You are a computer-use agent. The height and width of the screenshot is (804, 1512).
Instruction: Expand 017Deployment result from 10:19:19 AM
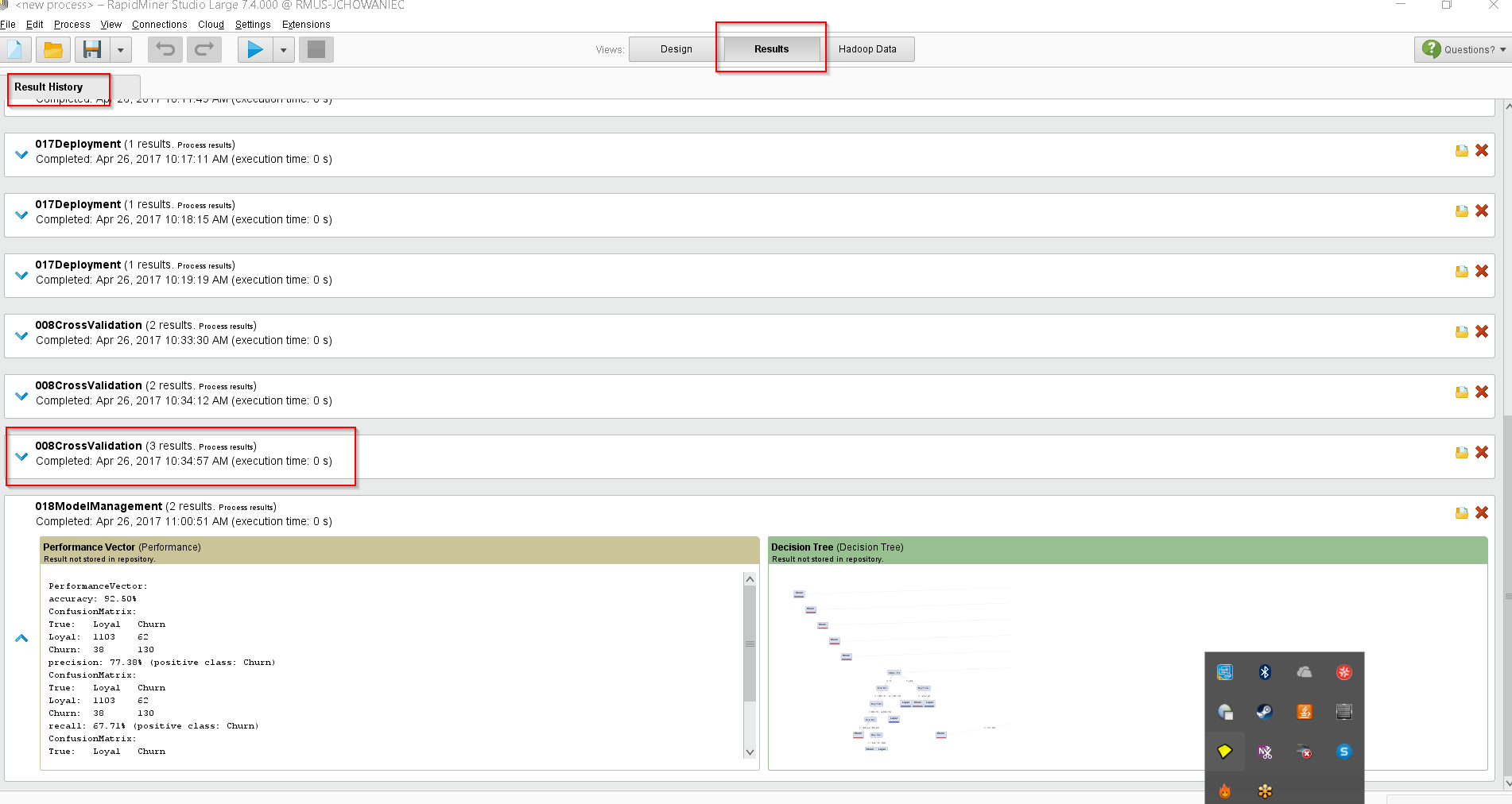tap(21, 275)
